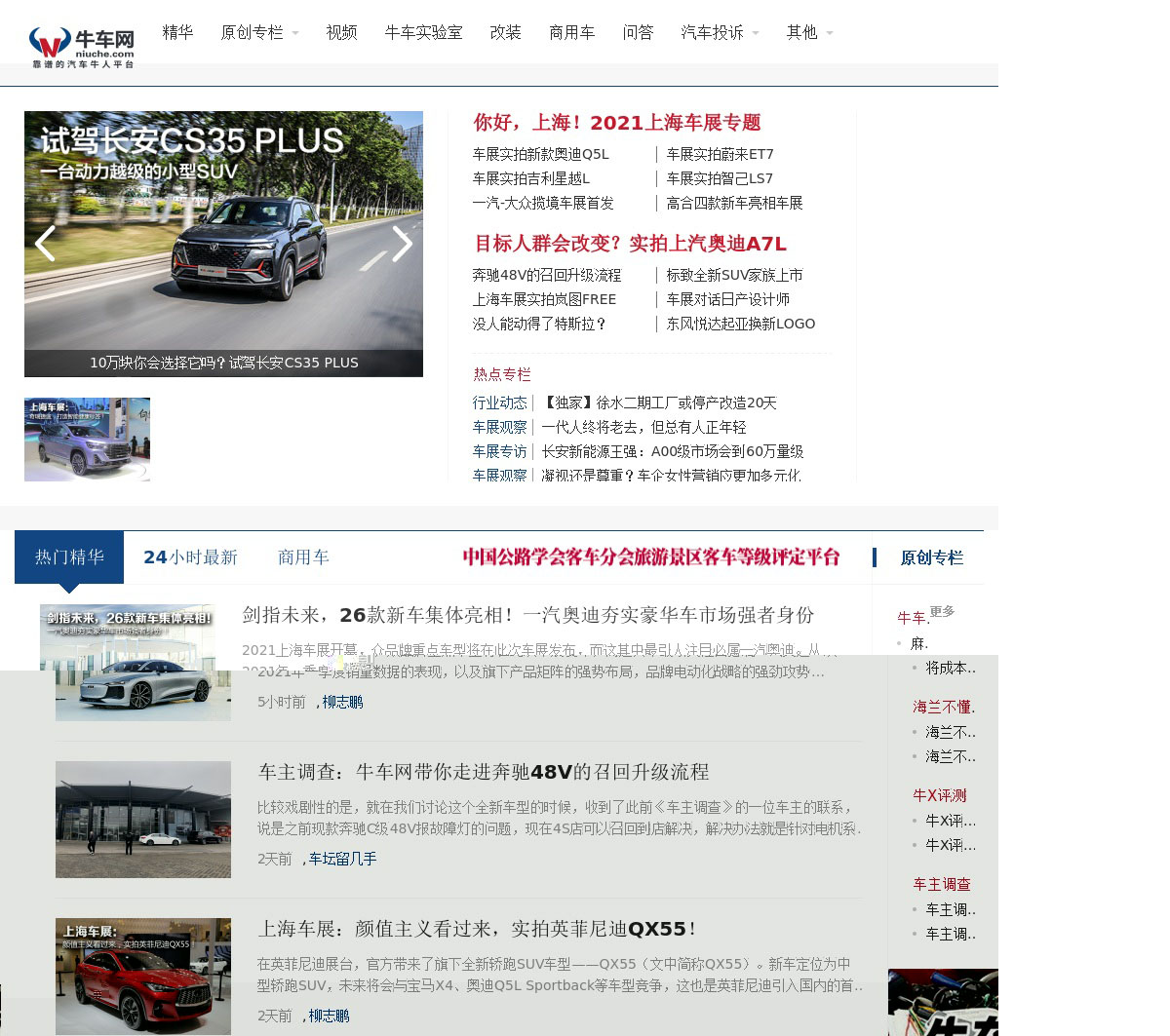Image resolution: width=1170 pixels, height=1036 pixels.
Task: Open the 其他 dropdown menu
Action: 809,33
